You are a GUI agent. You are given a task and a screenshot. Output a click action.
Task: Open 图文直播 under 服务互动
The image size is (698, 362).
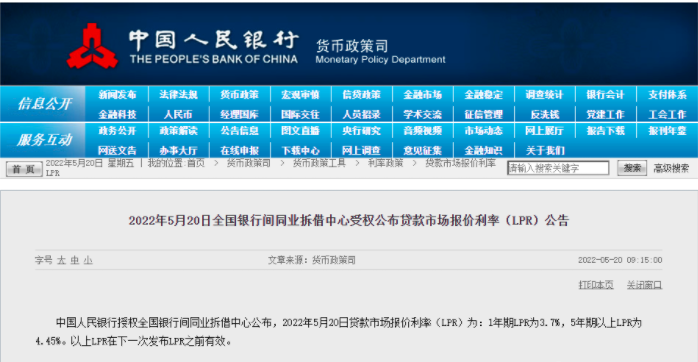click(x=300, y=131)
